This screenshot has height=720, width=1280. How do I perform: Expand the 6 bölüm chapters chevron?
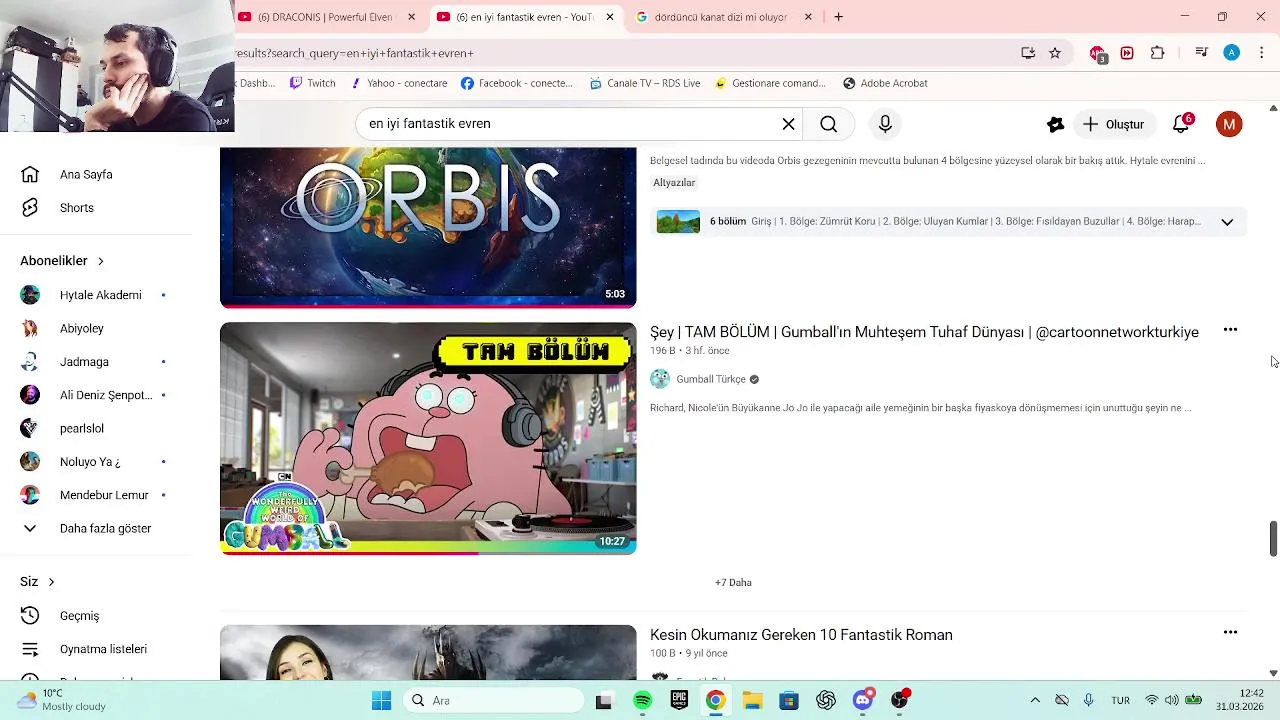(1227, 222)
